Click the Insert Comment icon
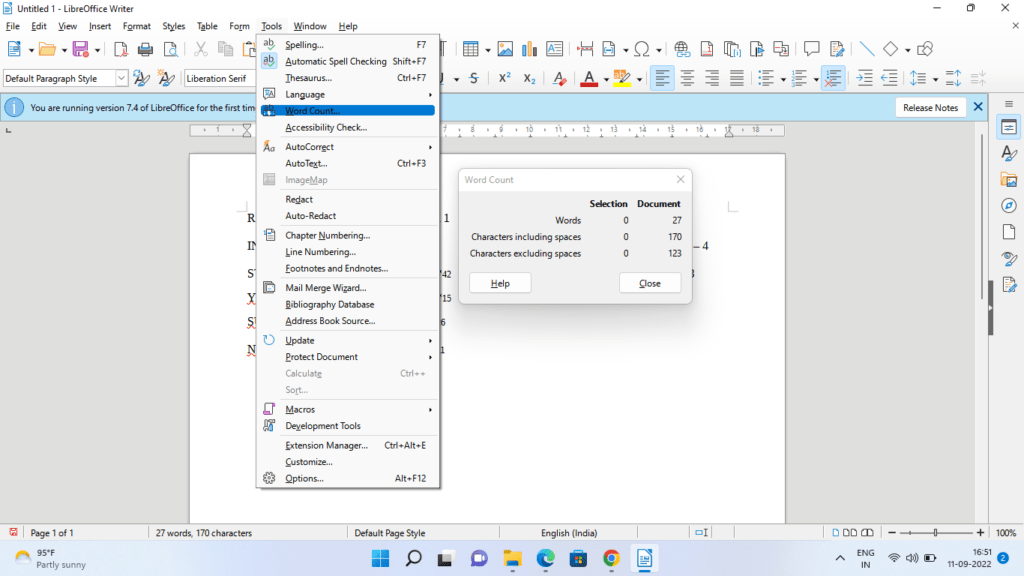 [812, 49]
